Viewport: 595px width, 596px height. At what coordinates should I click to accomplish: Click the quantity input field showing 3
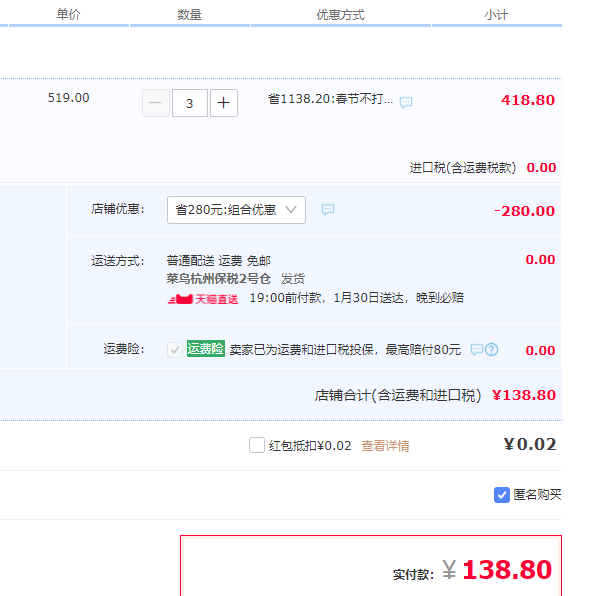pos(190,103)
